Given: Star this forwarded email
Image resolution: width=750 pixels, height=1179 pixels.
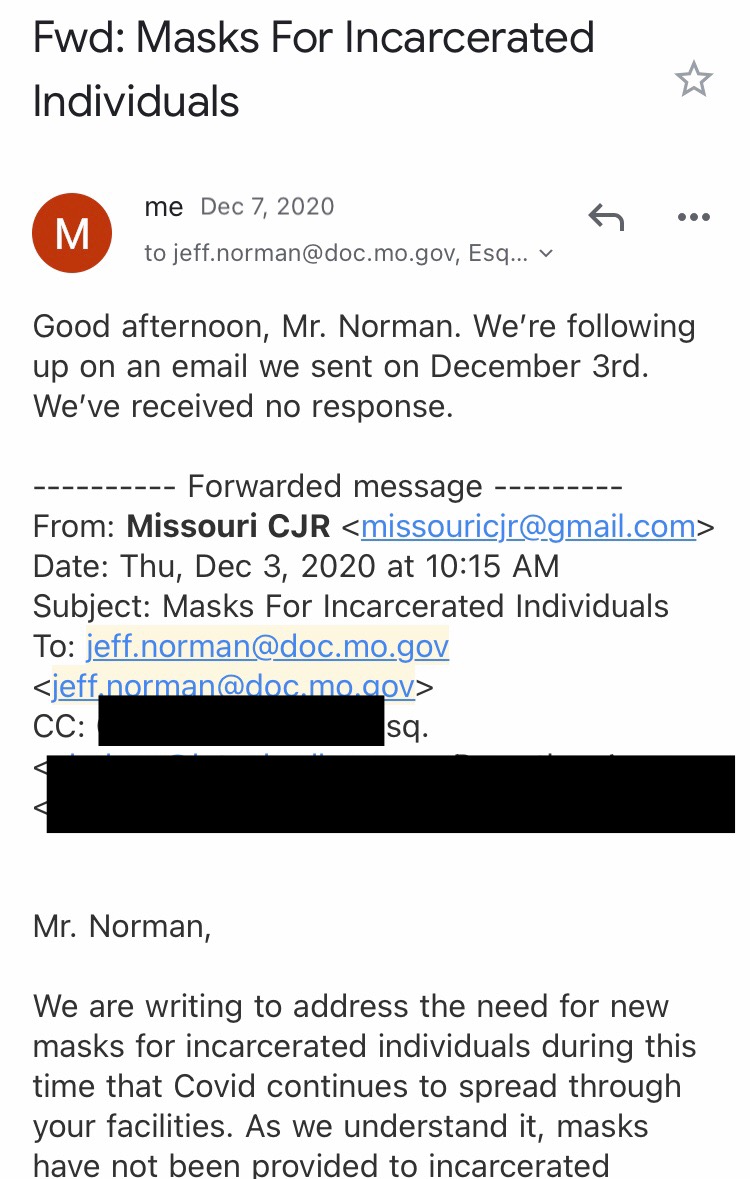Looking at the screenshot, I should click(693, 79).
